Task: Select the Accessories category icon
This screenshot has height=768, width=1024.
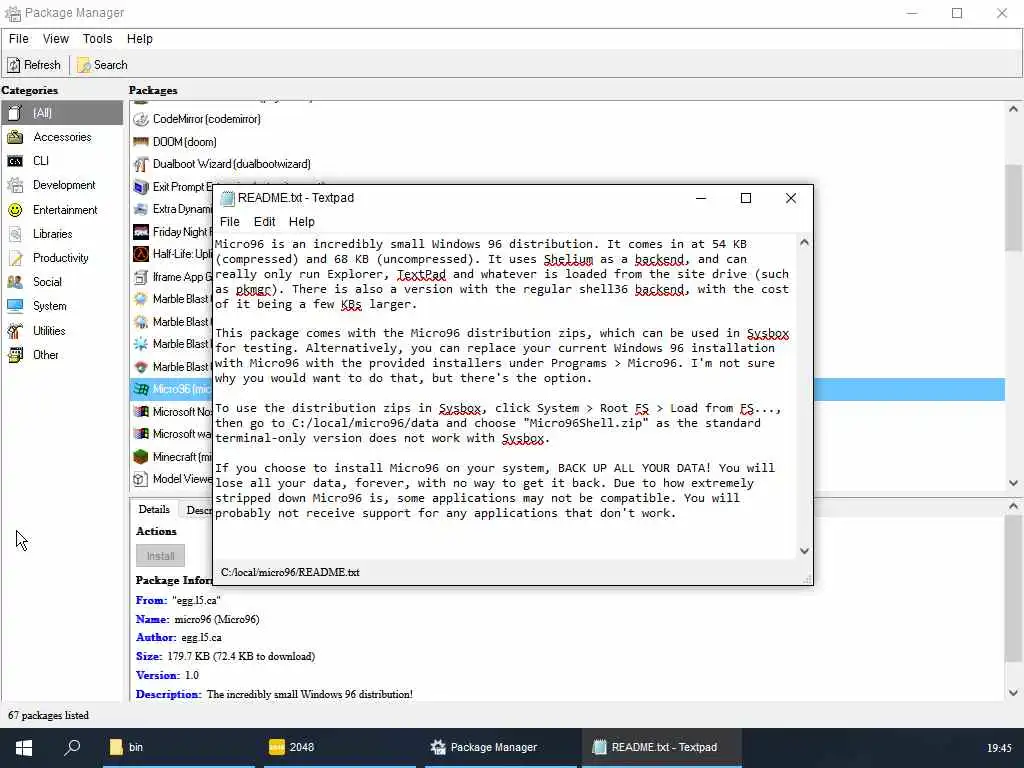Action: pos(15,137)
